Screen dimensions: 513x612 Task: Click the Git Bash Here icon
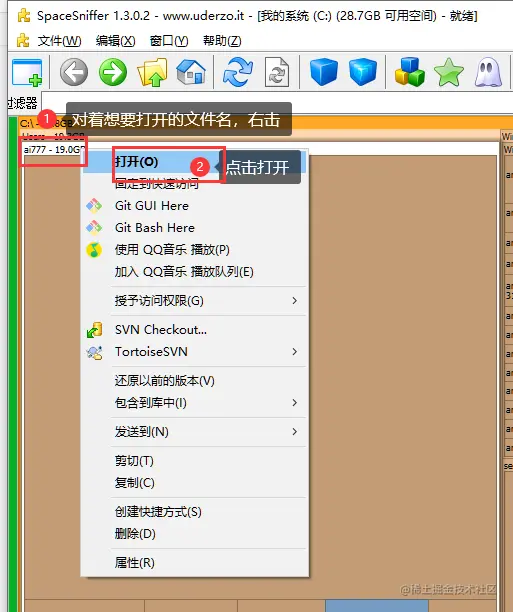tap(94, 228)
